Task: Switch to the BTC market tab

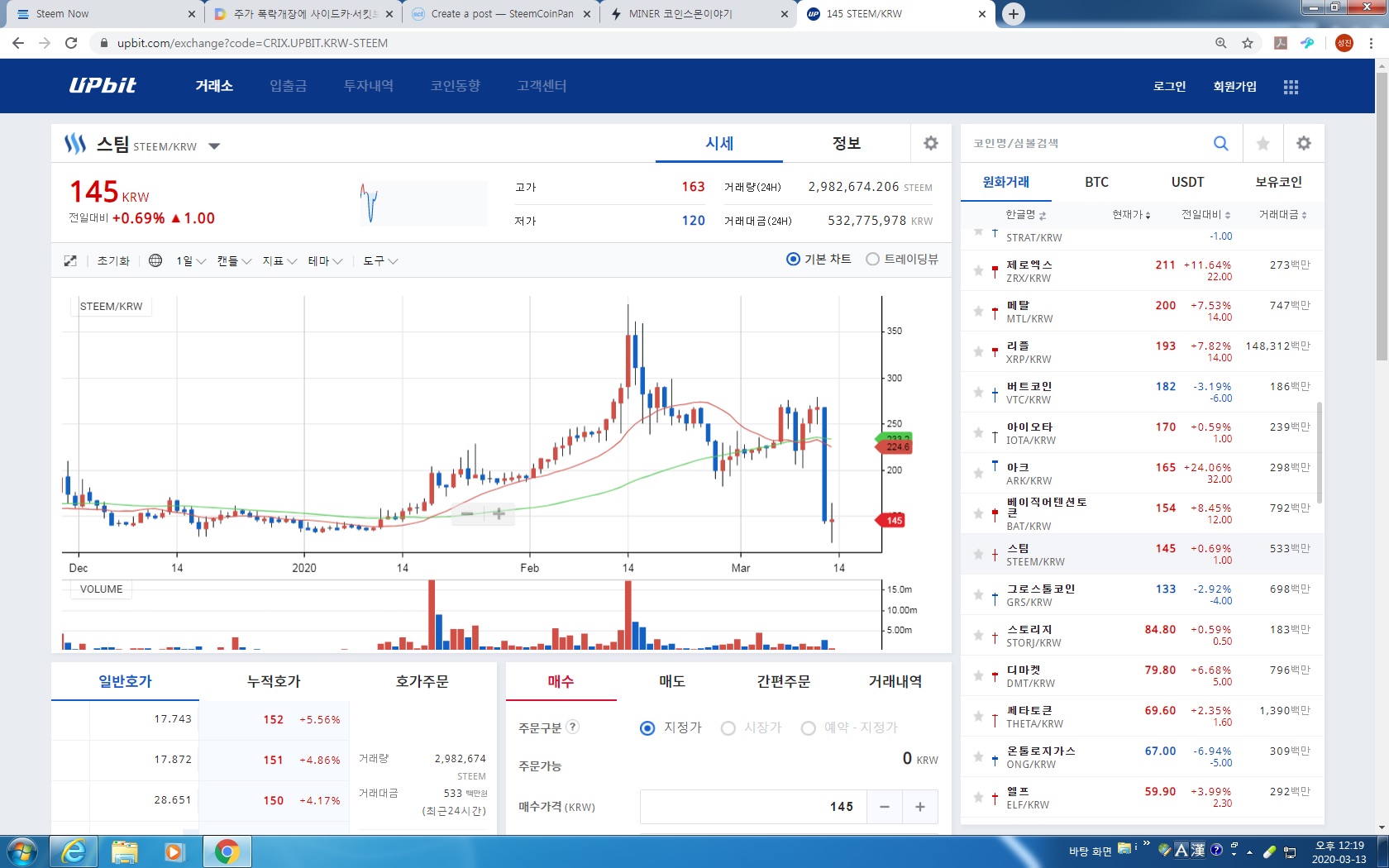Action: point(1096,182)
